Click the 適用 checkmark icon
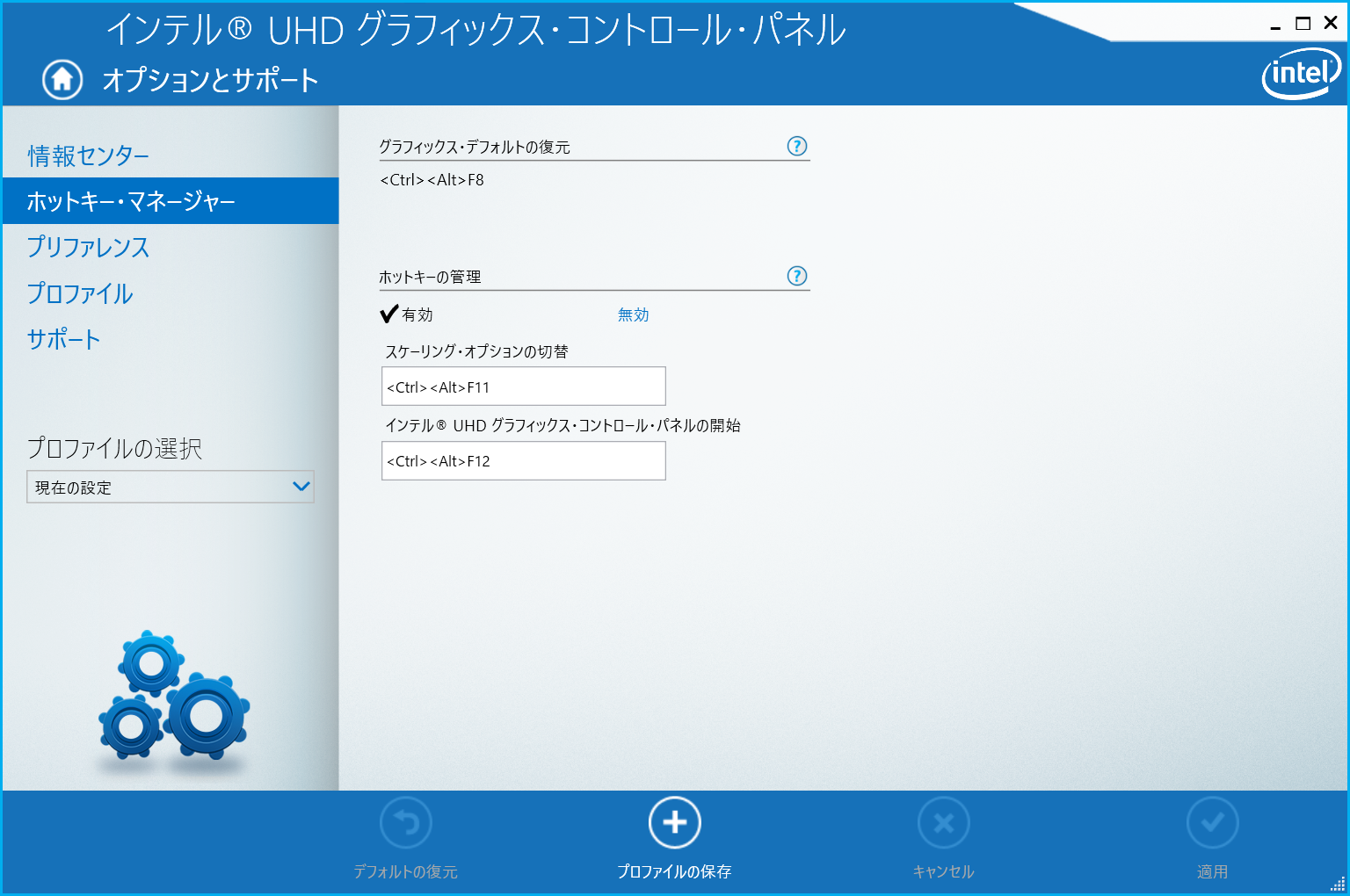The height and width of the screenshot is (896, 1350). (1213, 823)
